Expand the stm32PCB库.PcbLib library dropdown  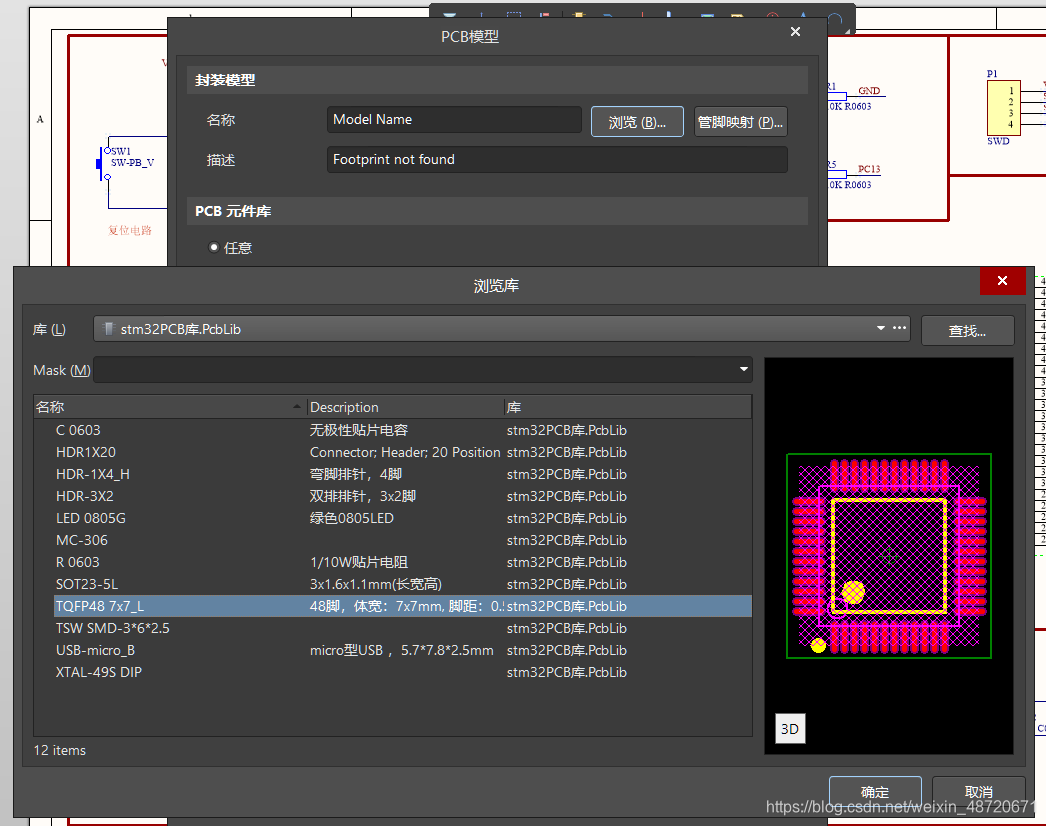point(880,328)
